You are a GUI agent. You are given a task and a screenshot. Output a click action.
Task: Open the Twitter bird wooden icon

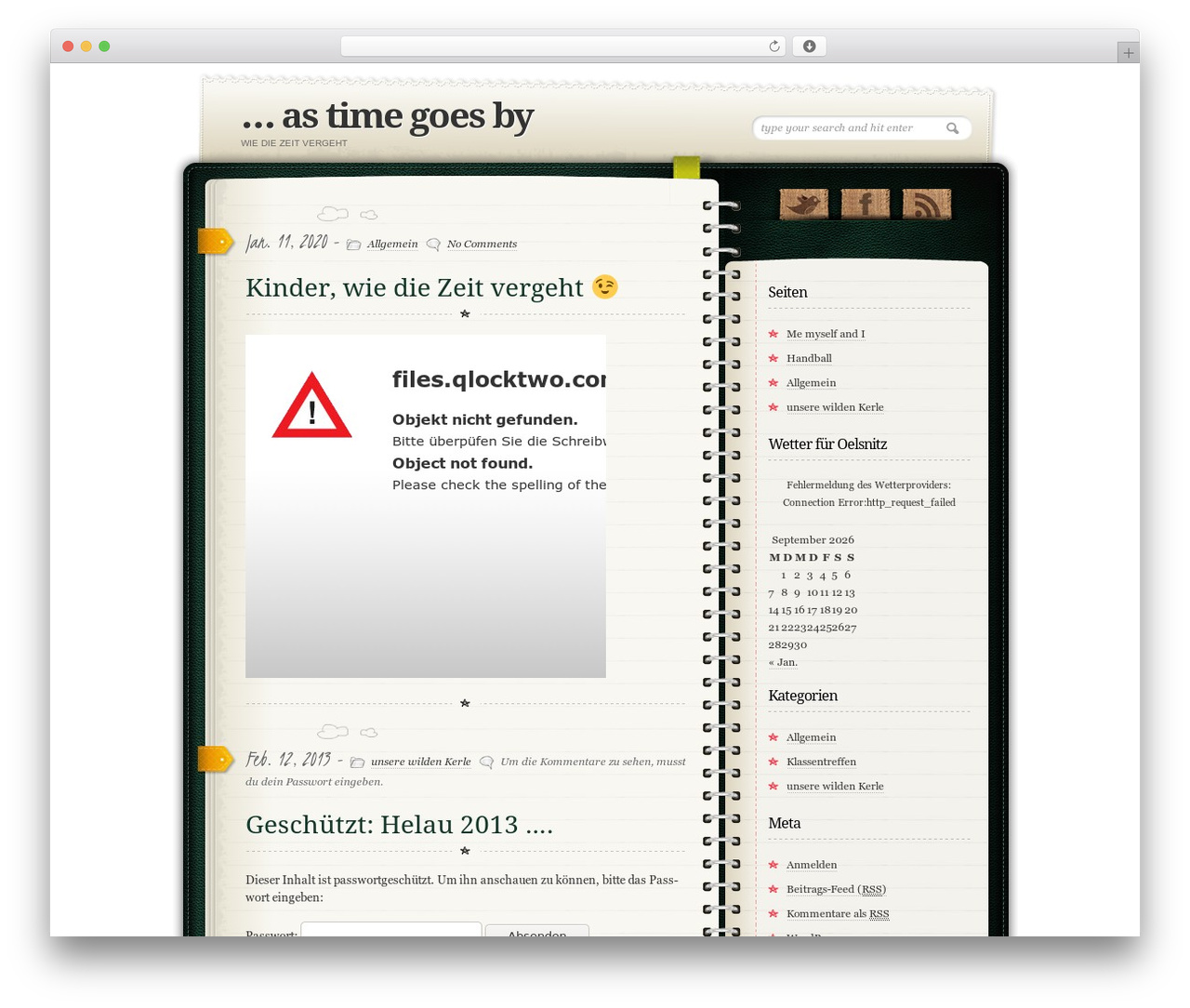804,204
